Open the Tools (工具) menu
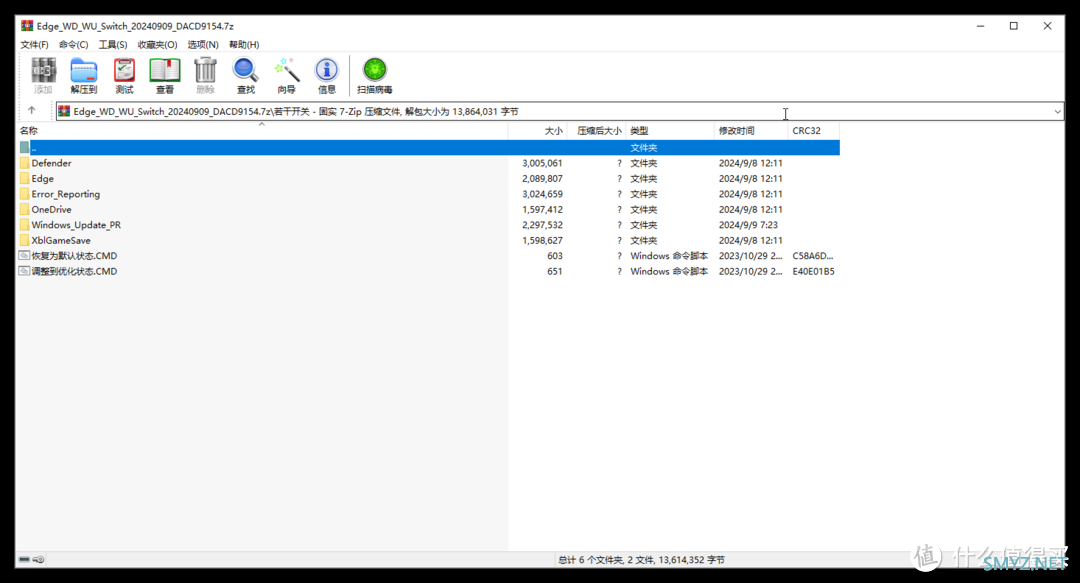 click(x=113, y=45)
